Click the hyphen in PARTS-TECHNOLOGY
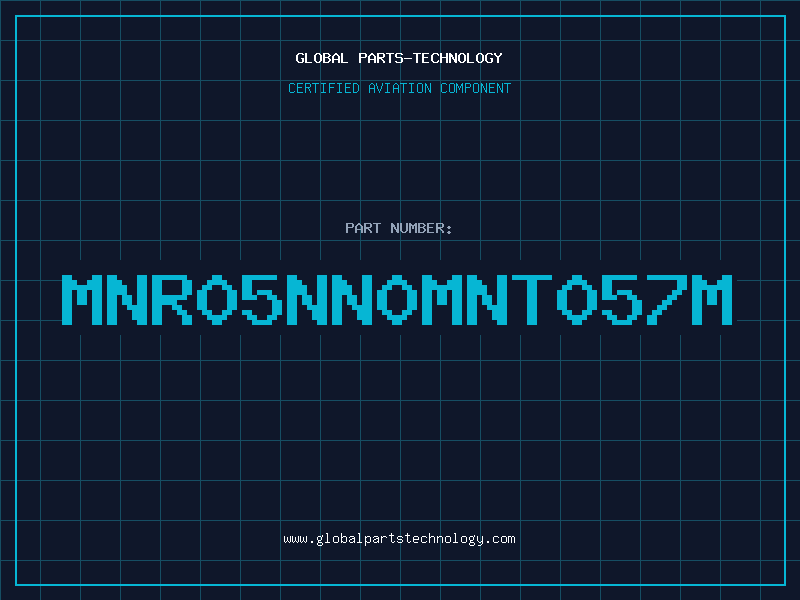The image size is (800, 600). tap(407, 58)
